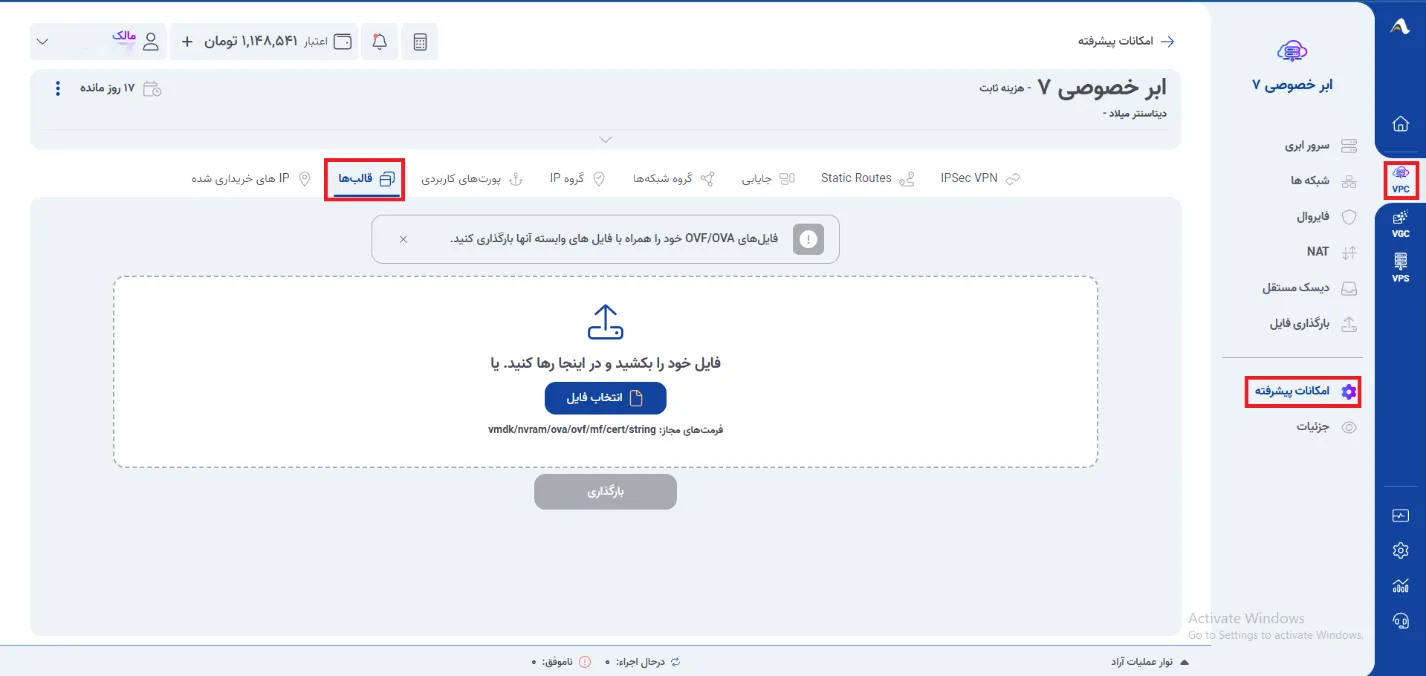Switch to the گروه IP tab

(x=578, y=178)
